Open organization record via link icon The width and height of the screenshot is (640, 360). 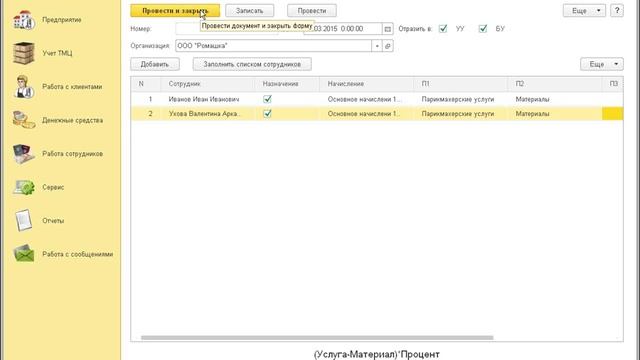[388, 46]
